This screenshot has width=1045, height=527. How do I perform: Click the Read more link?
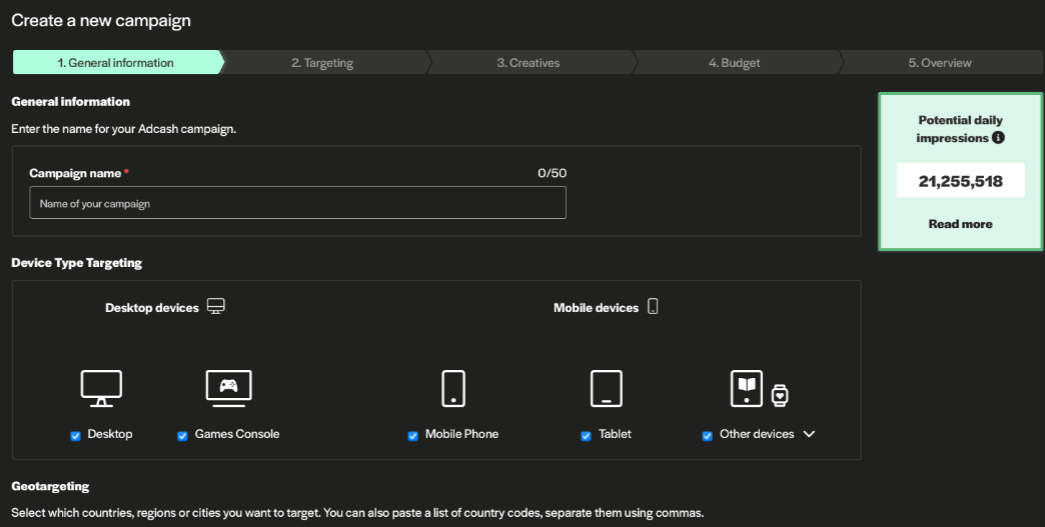tap(960, 224)
